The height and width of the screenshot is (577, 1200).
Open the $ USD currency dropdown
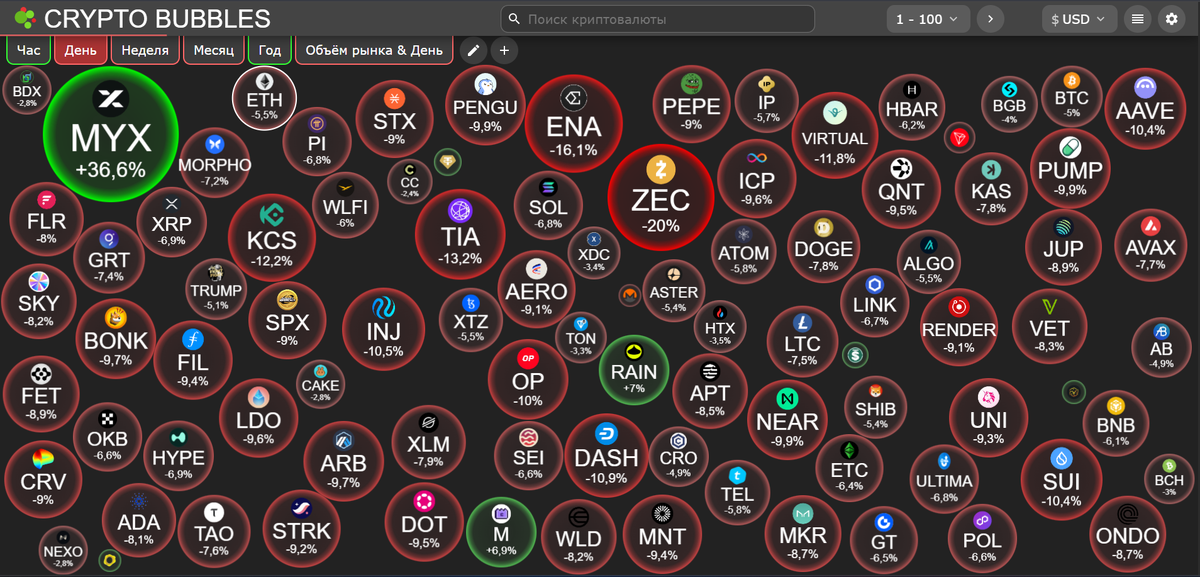[1079, 18]
